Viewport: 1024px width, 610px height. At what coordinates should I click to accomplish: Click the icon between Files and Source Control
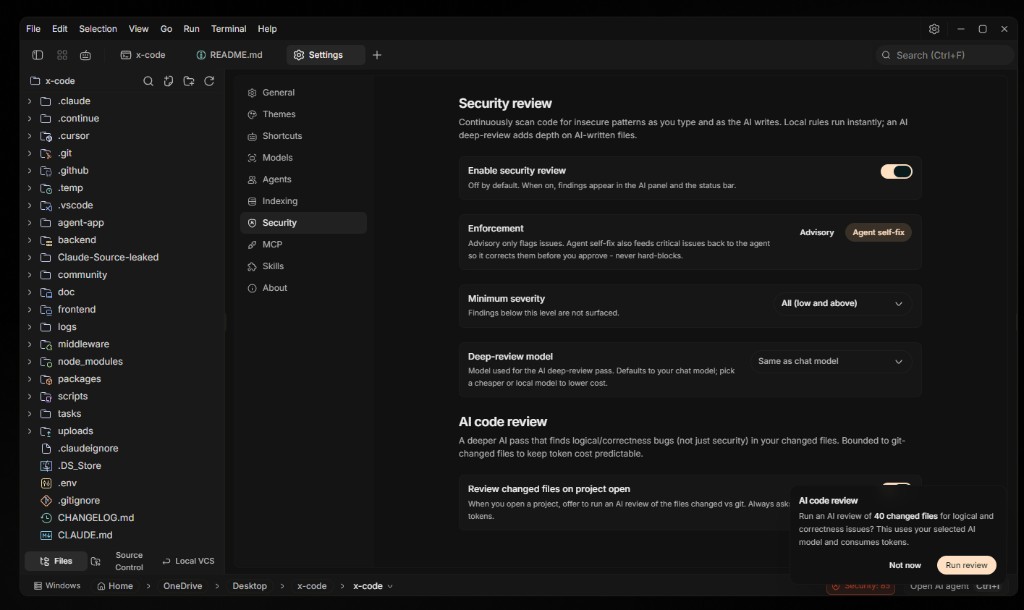pos(95,561)
